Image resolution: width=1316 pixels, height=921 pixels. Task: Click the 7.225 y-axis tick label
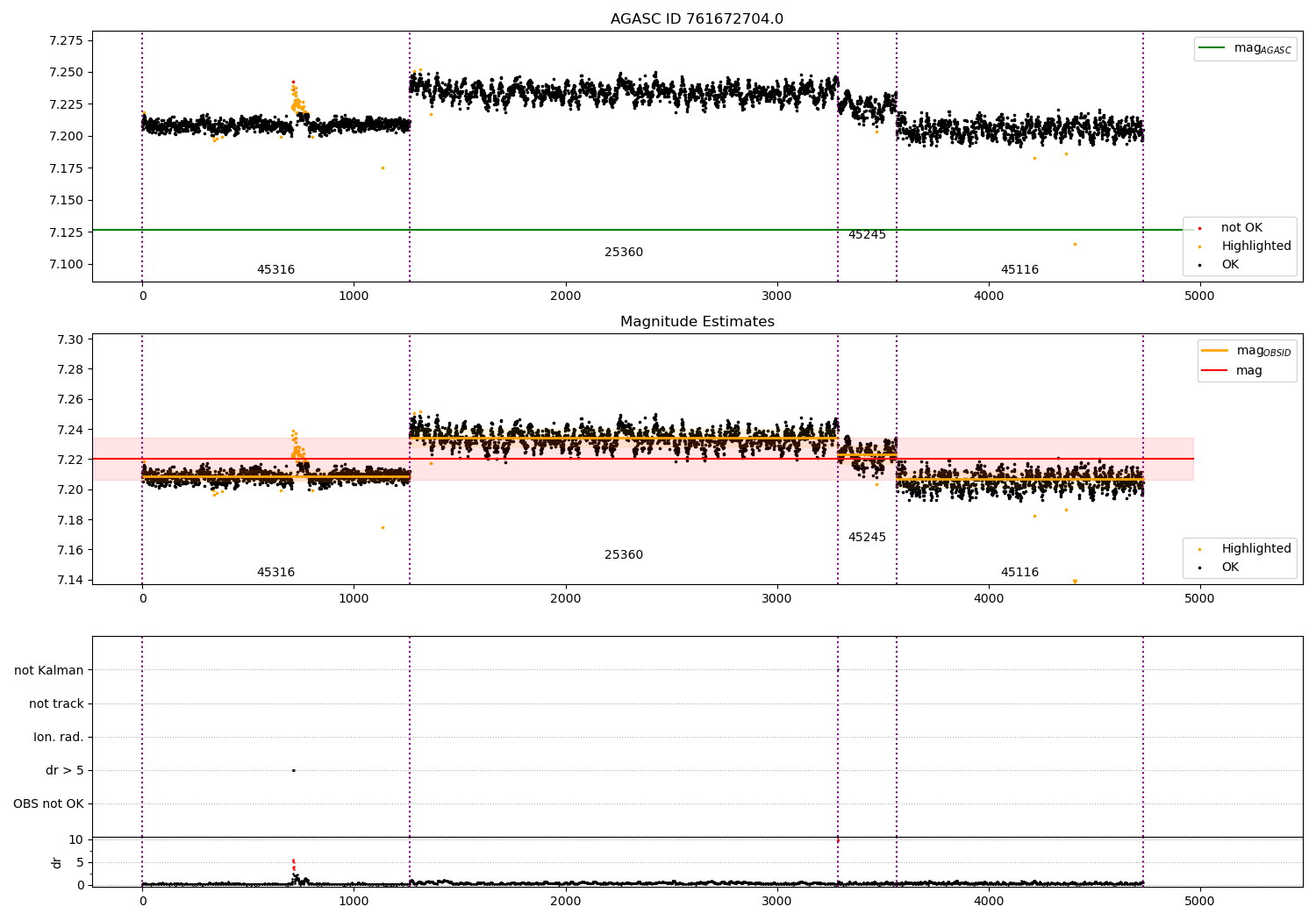click(66, 104)
